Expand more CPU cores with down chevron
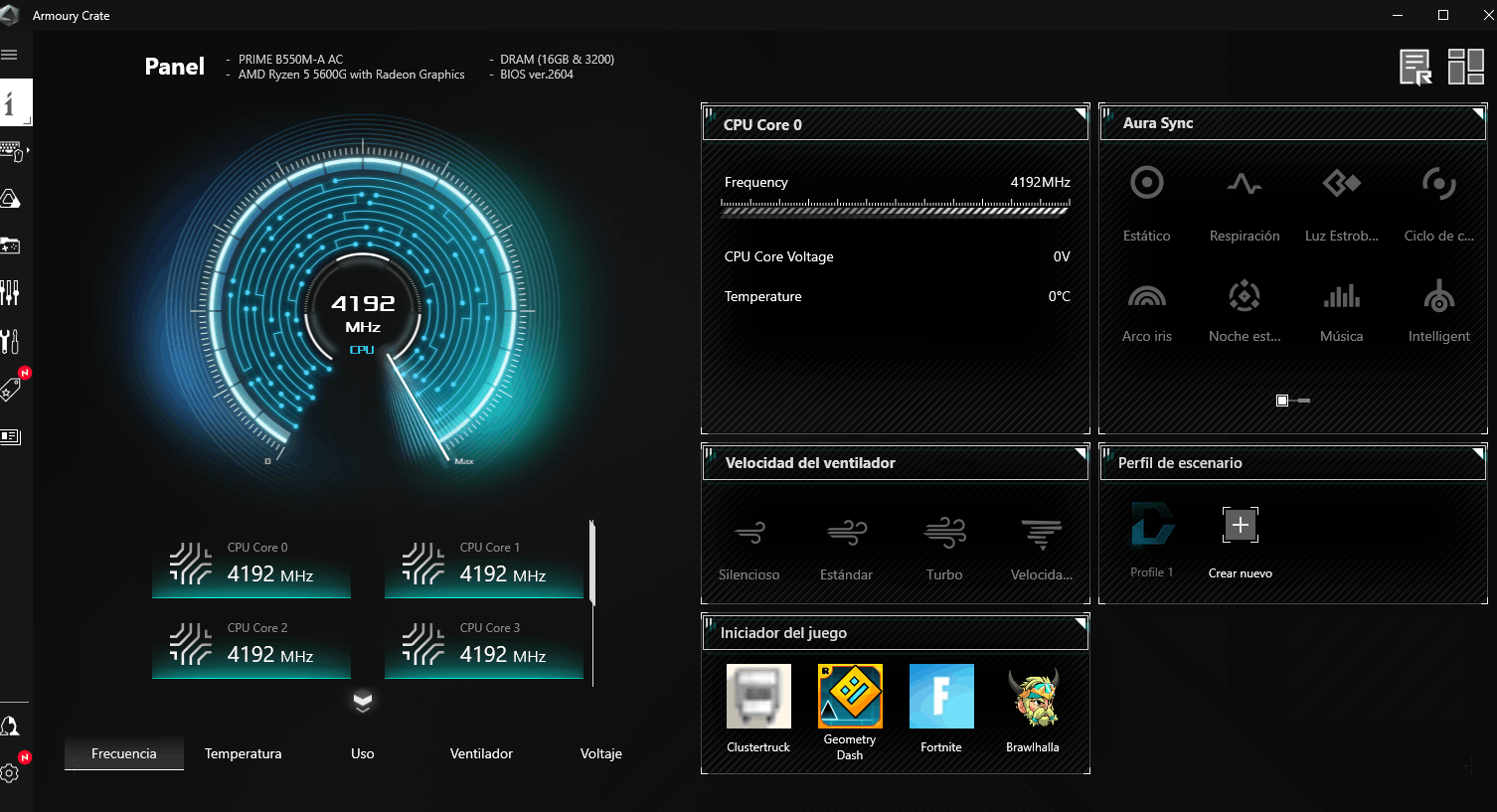Image resolution: width=1497 pixels, height=812 pixels. 362,701
